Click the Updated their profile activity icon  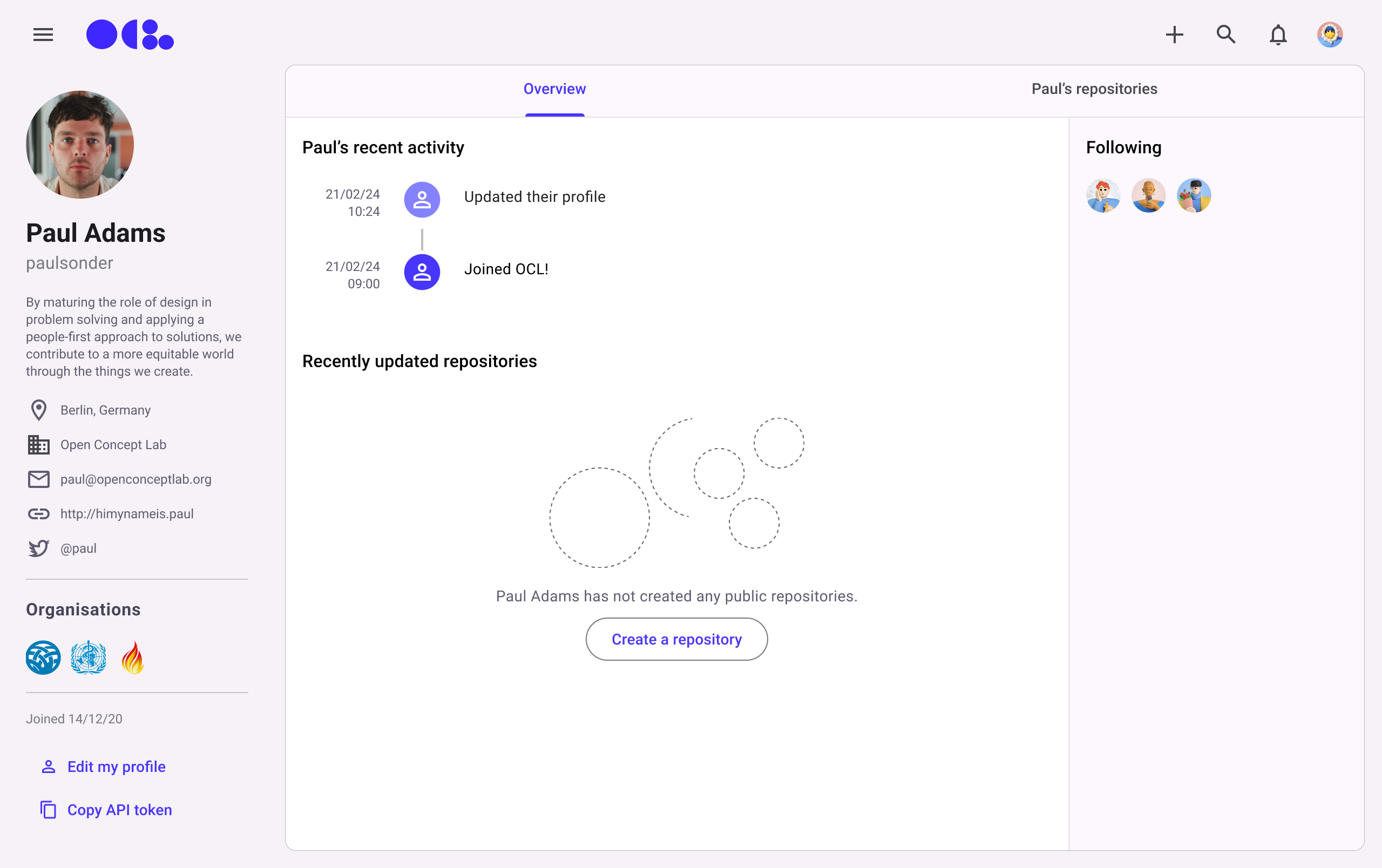422,200
